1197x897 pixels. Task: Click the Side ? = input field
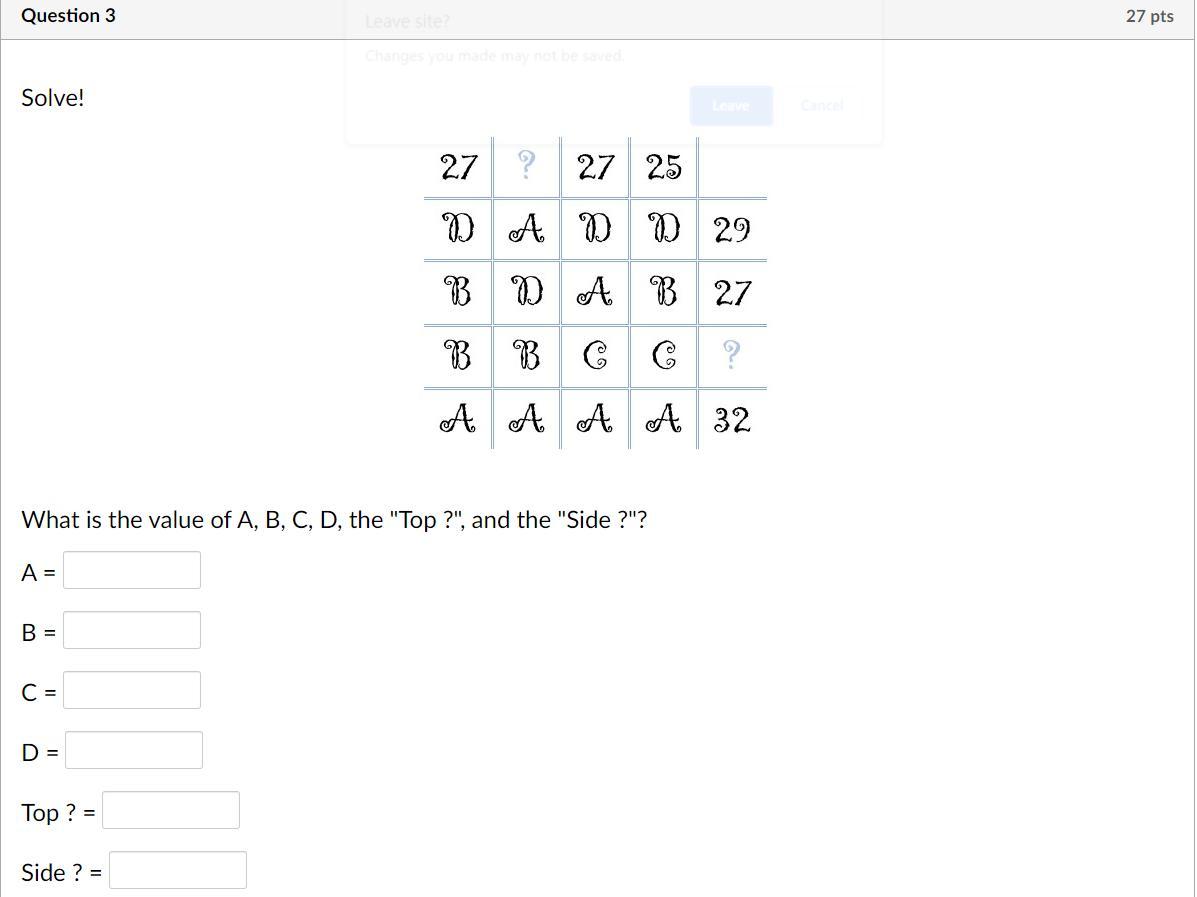pos(178,870)
